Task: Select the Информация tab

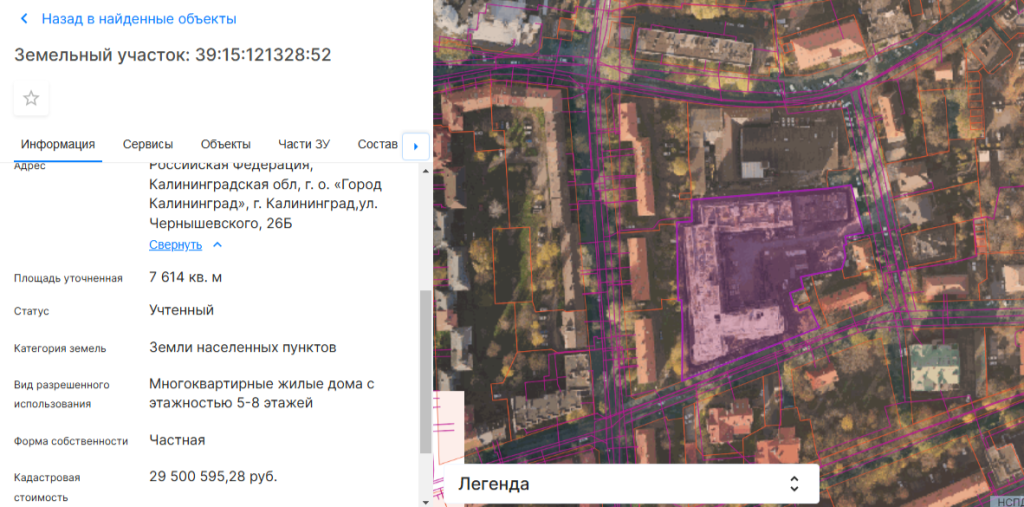Action: point(58,144)
